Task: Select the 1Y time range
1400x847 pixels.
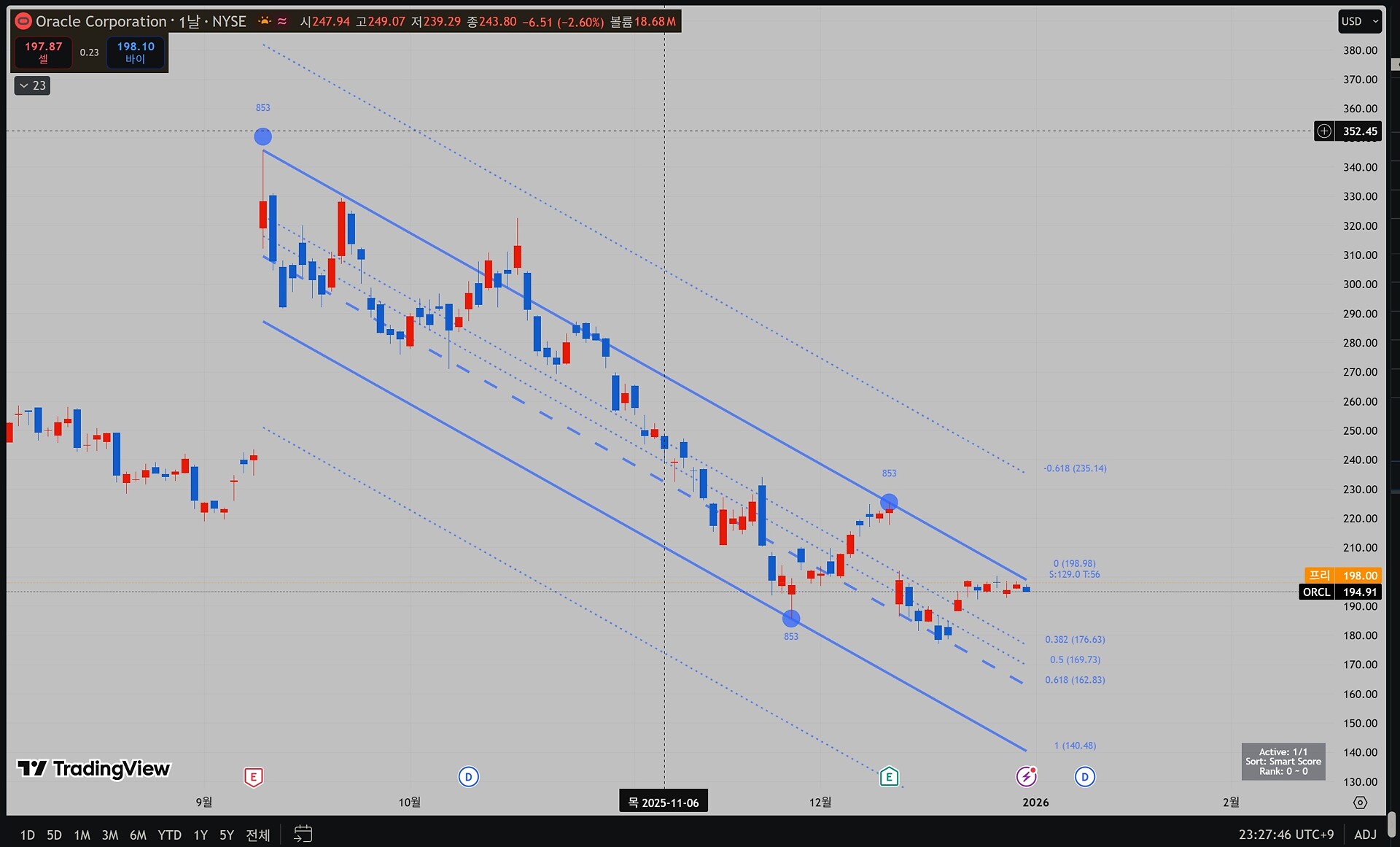Action: point(201,835)
